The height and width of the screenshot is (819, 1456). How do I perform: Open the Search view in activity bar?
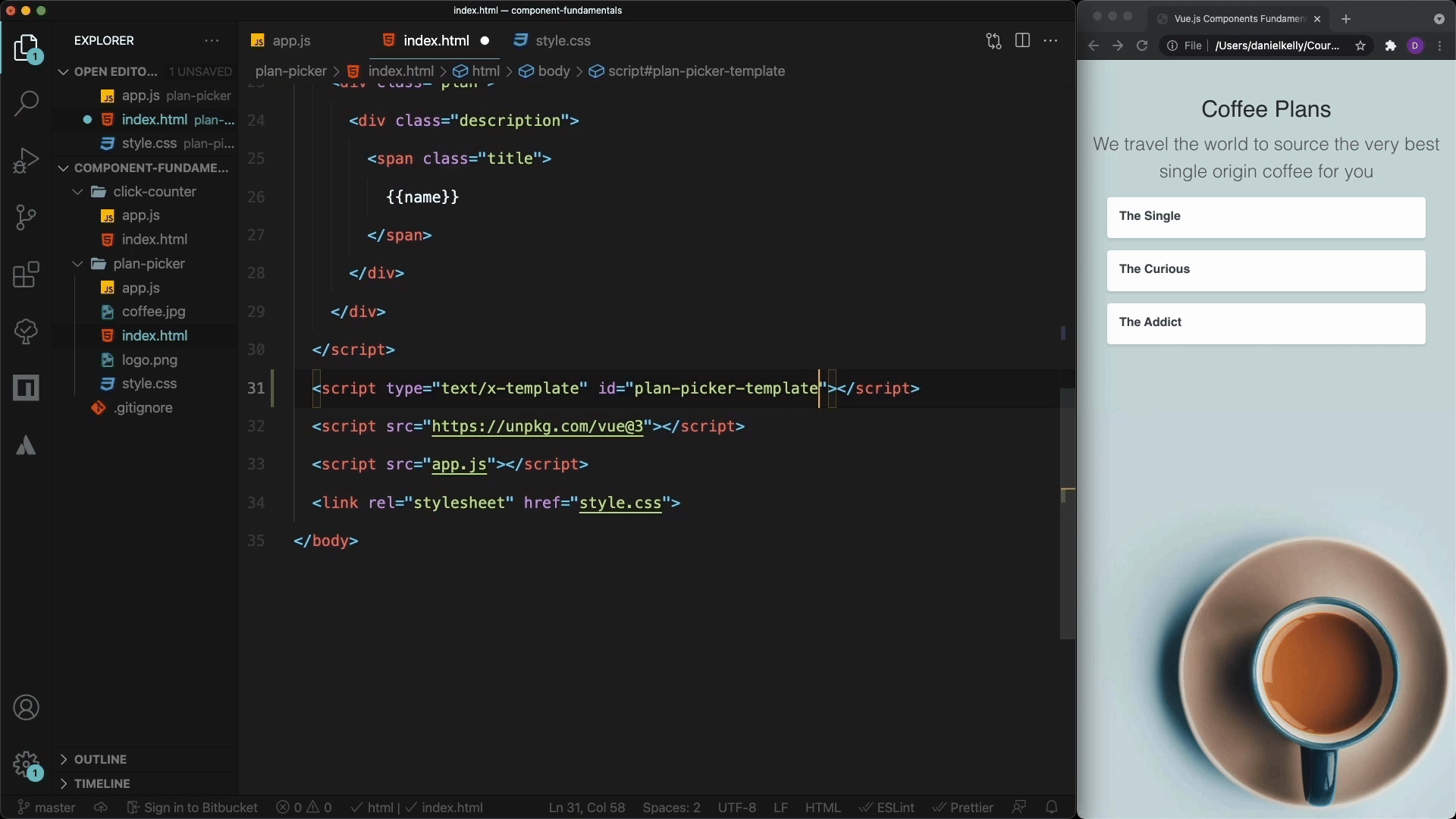pos(27,103)
